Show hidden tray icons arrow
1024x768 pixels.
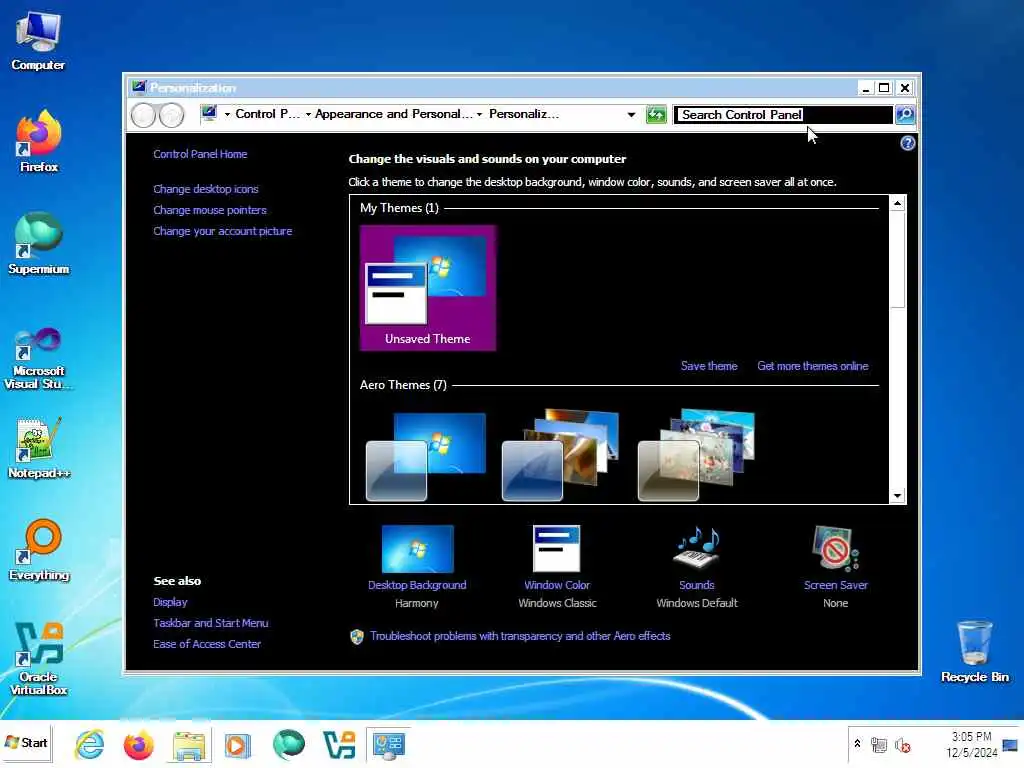coord(857,743)
